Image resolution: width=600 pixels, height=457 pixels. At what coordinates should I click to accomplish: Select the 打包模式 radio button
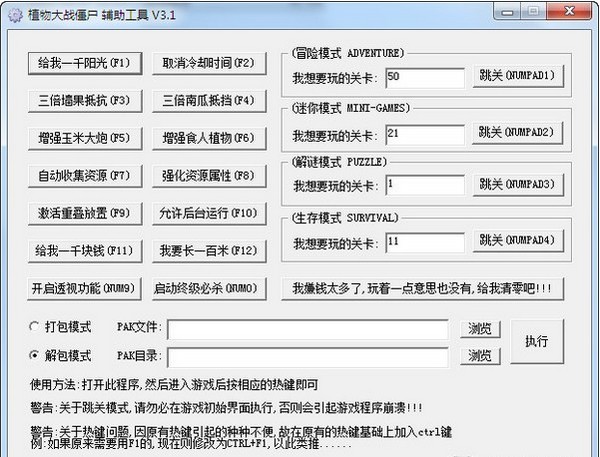point(36,327)
